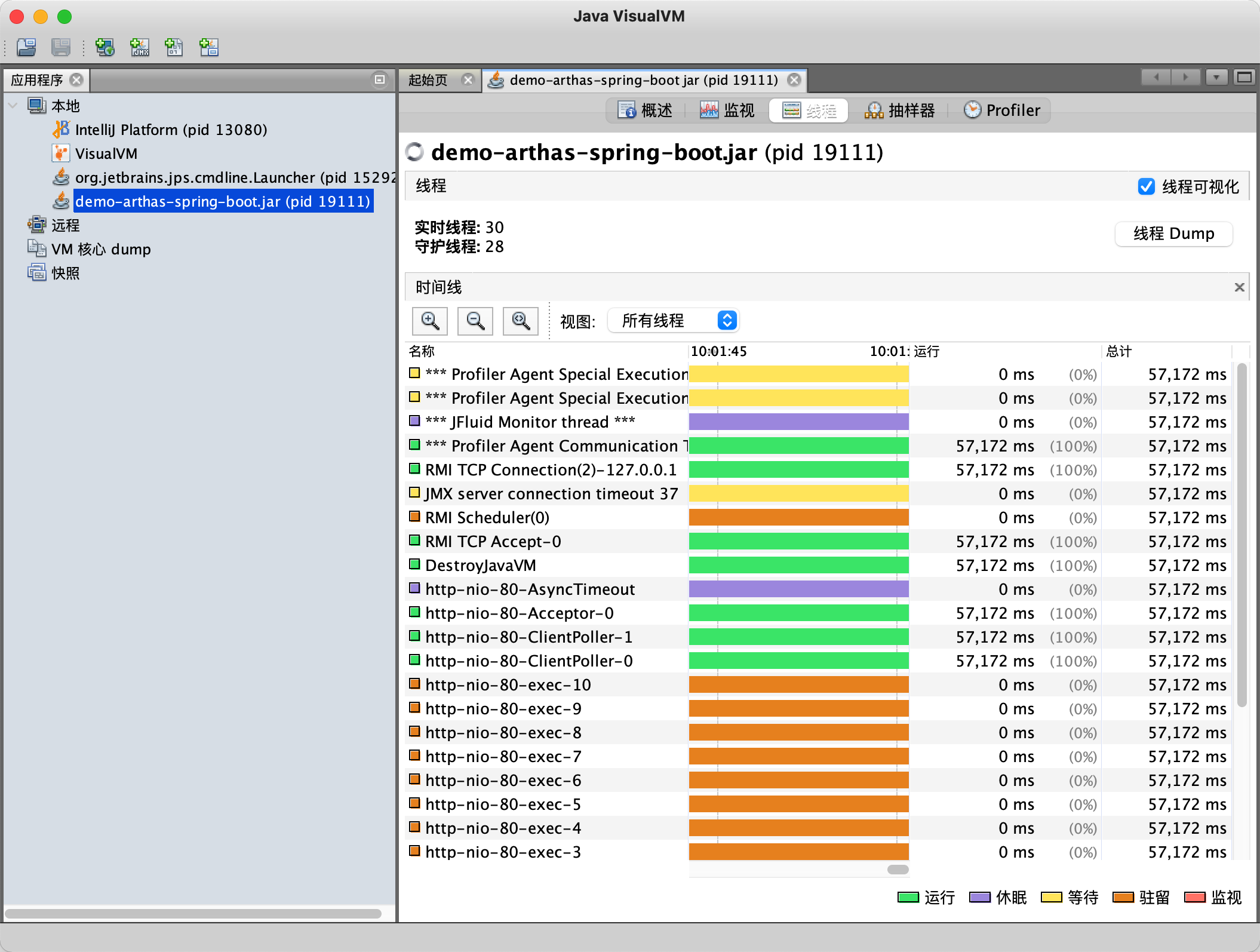Sort by the 运行 column header

(x=1005, y=351)
